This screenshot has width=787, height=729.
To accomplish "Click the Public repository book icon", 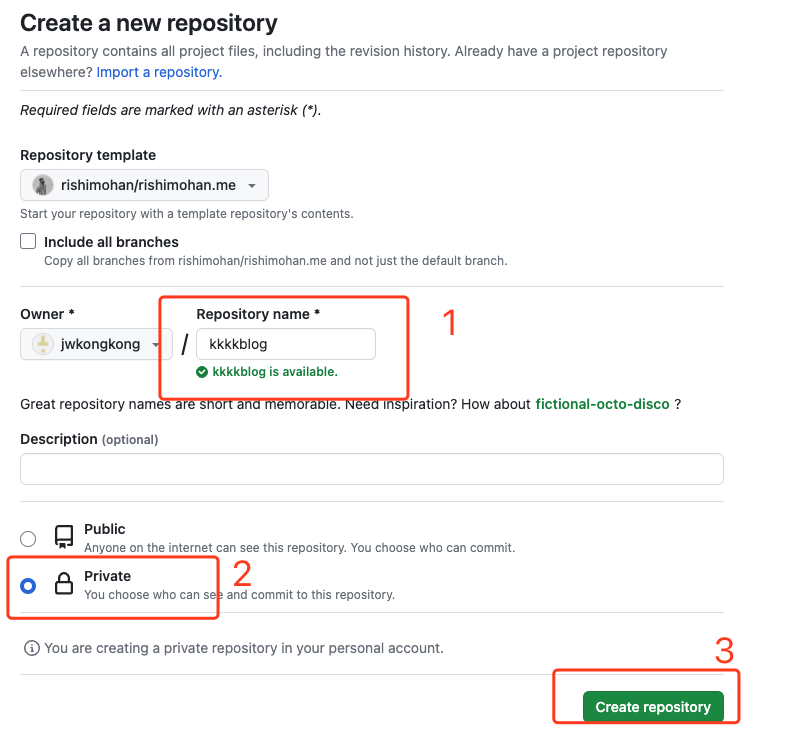I will click(x=64, y=537).
